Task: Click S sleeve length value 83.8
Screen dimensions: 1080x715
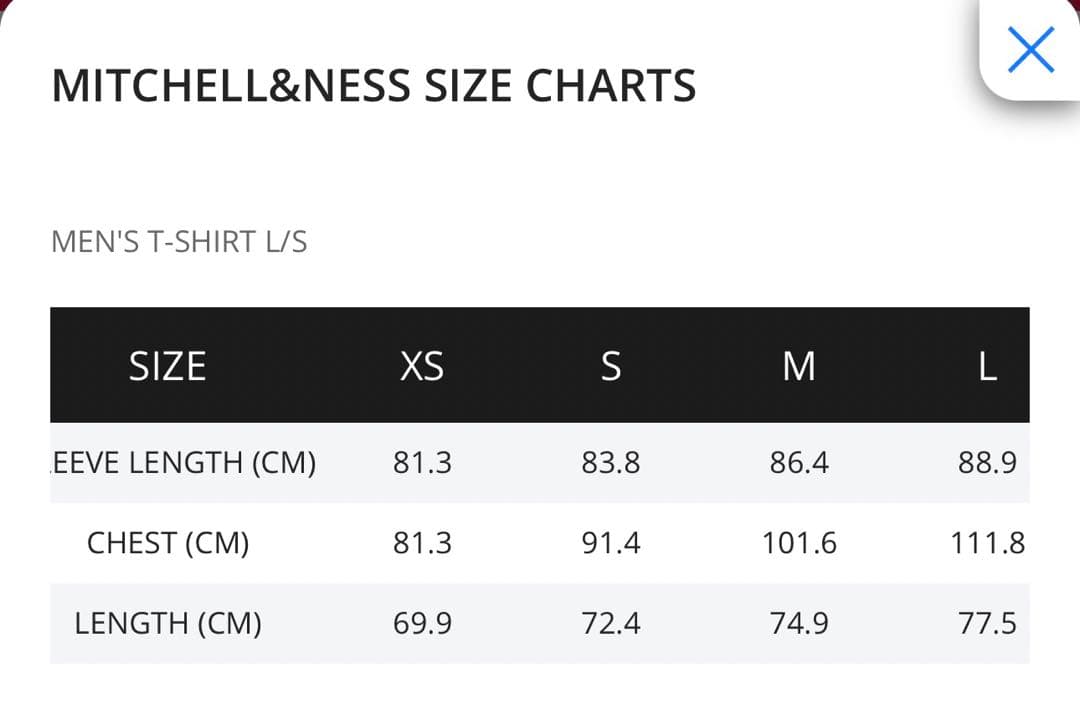Action: click(611, 463)
